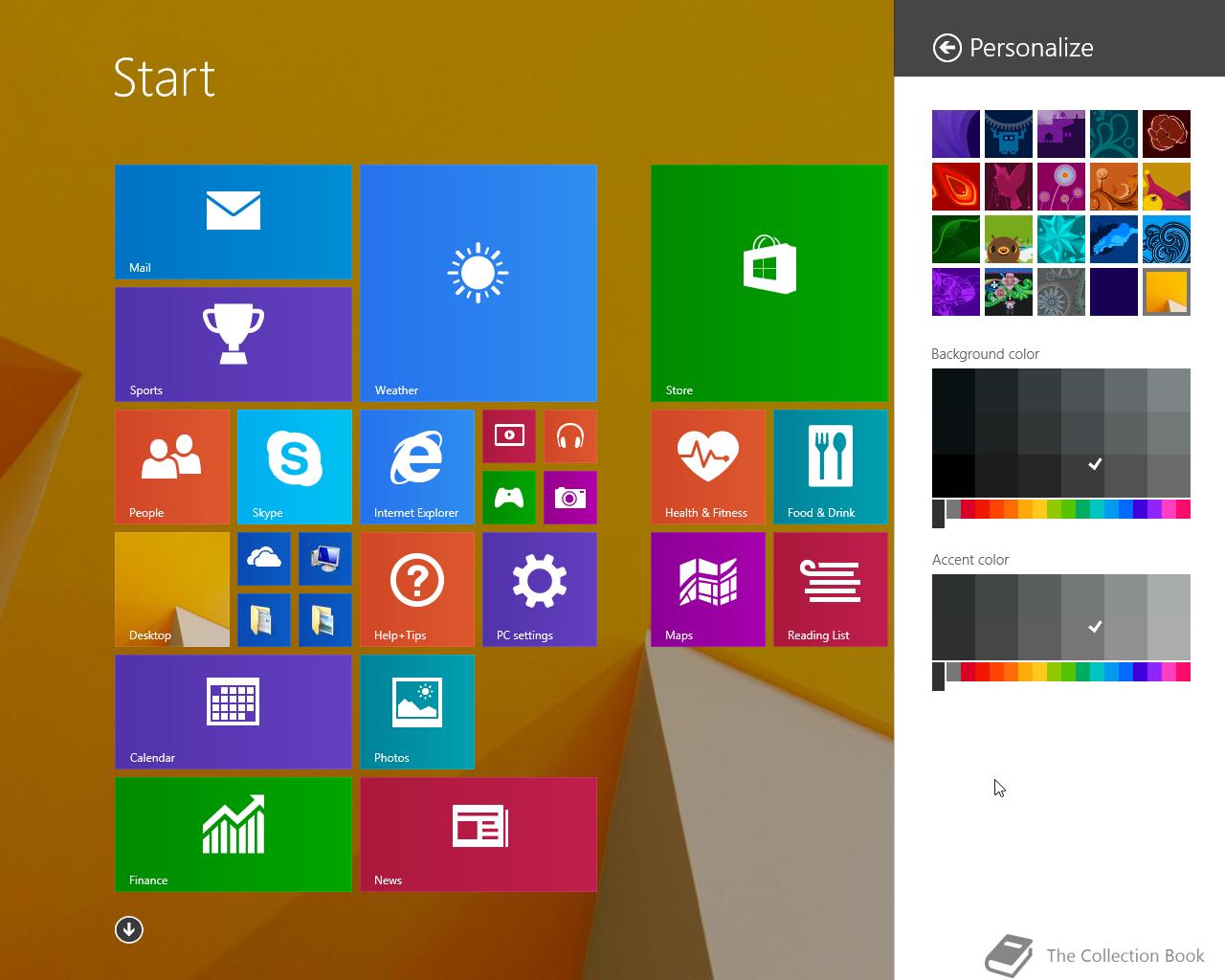Choose the orange swirling landscape background thumbnail
This screenshot has width=1225, height=980.
[1114, 187]
